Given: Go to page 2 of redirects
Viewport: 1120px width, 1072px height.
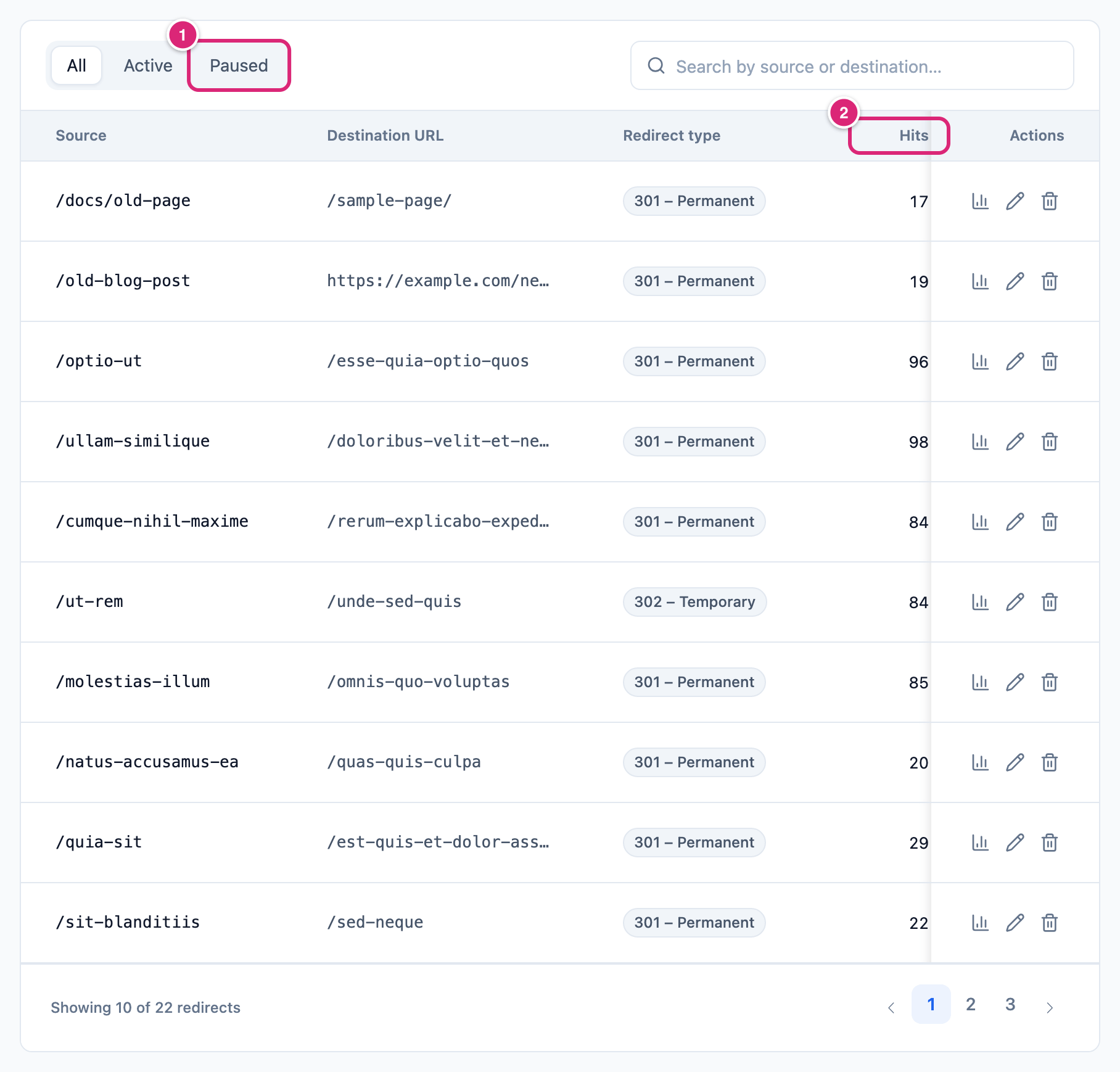Looking at the screenshot, I should [x=970, y=1004].
